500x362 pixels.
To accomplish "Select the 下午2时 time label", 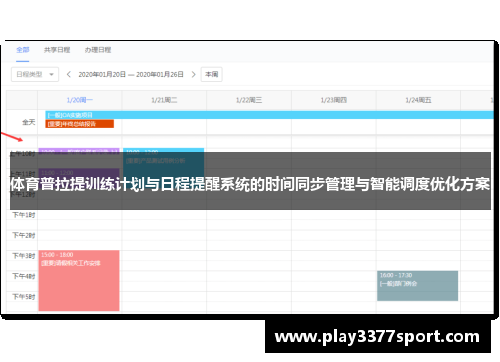I will (x=24, y=235).
